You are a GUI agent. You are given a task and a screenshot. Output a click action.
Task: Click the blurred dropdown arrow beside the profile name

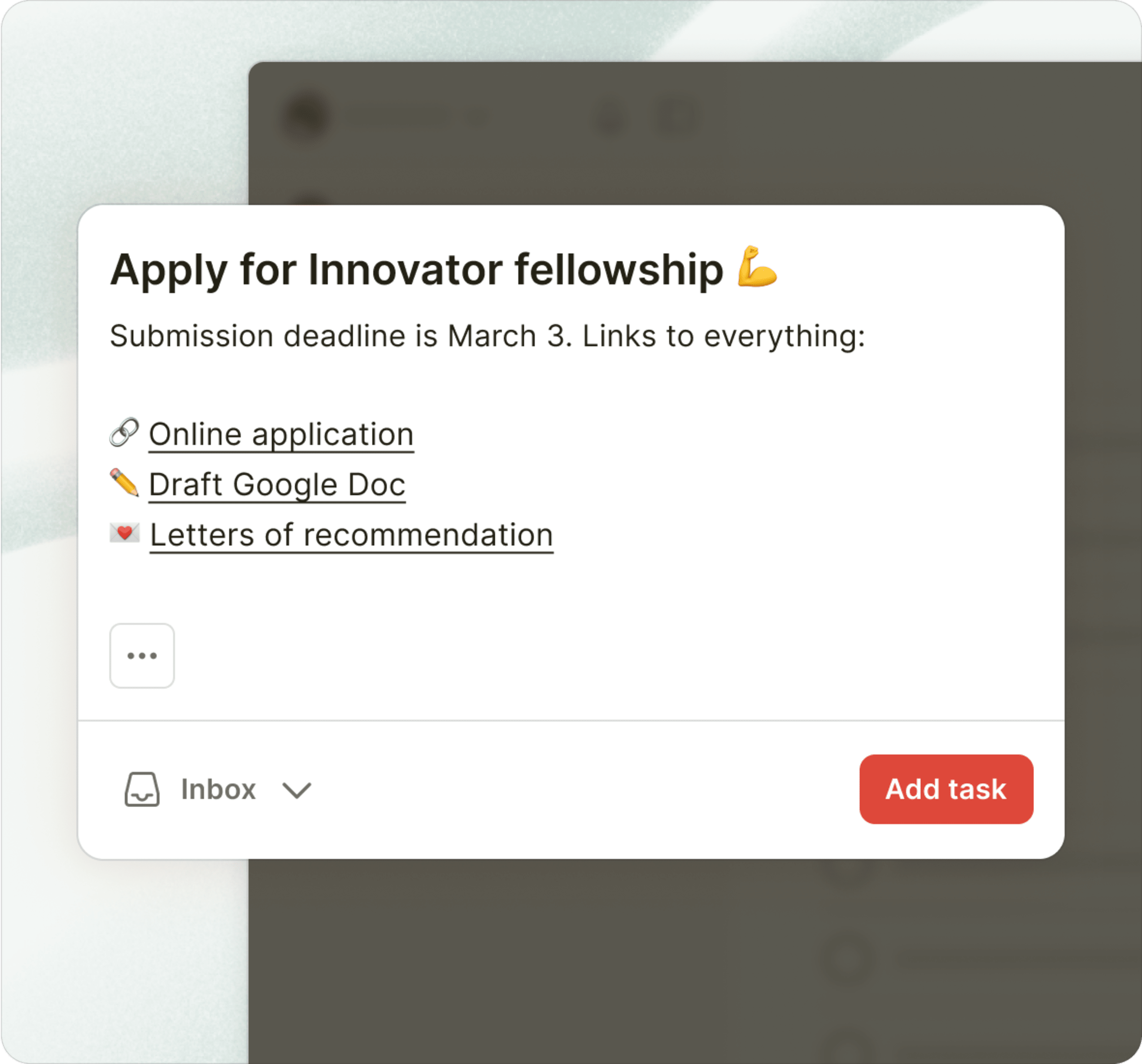pyautogui.click(x=476, y=117)
